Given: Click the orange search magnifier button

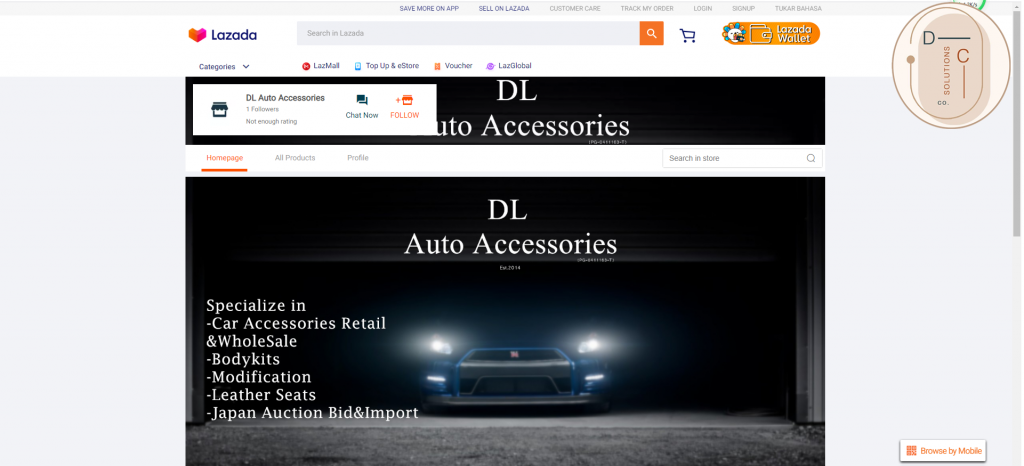Looking at the screenshot, I should (652, 33).
